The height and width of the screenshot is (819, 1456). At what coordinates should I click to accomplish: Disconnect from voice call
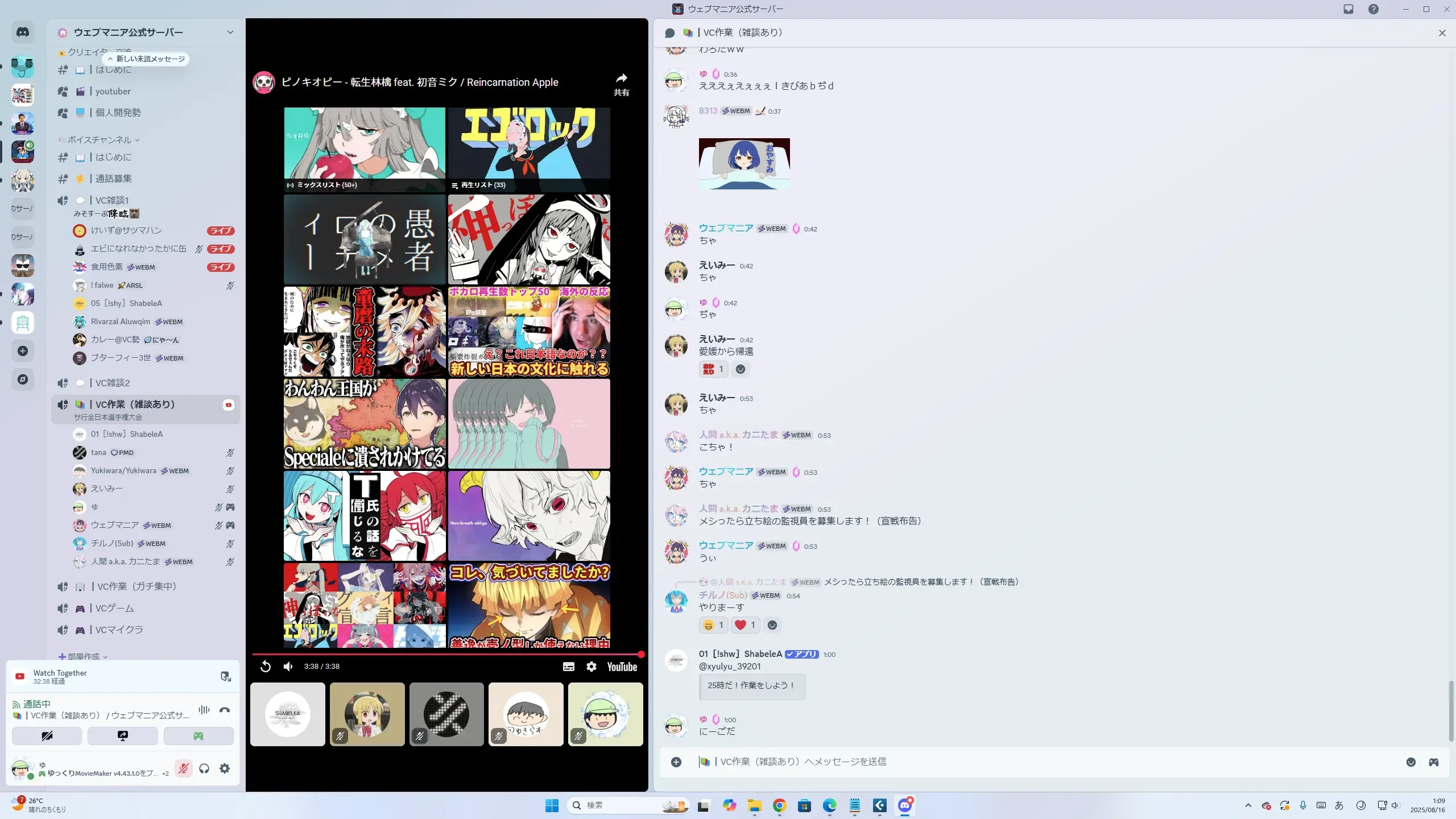pos(225,710)
